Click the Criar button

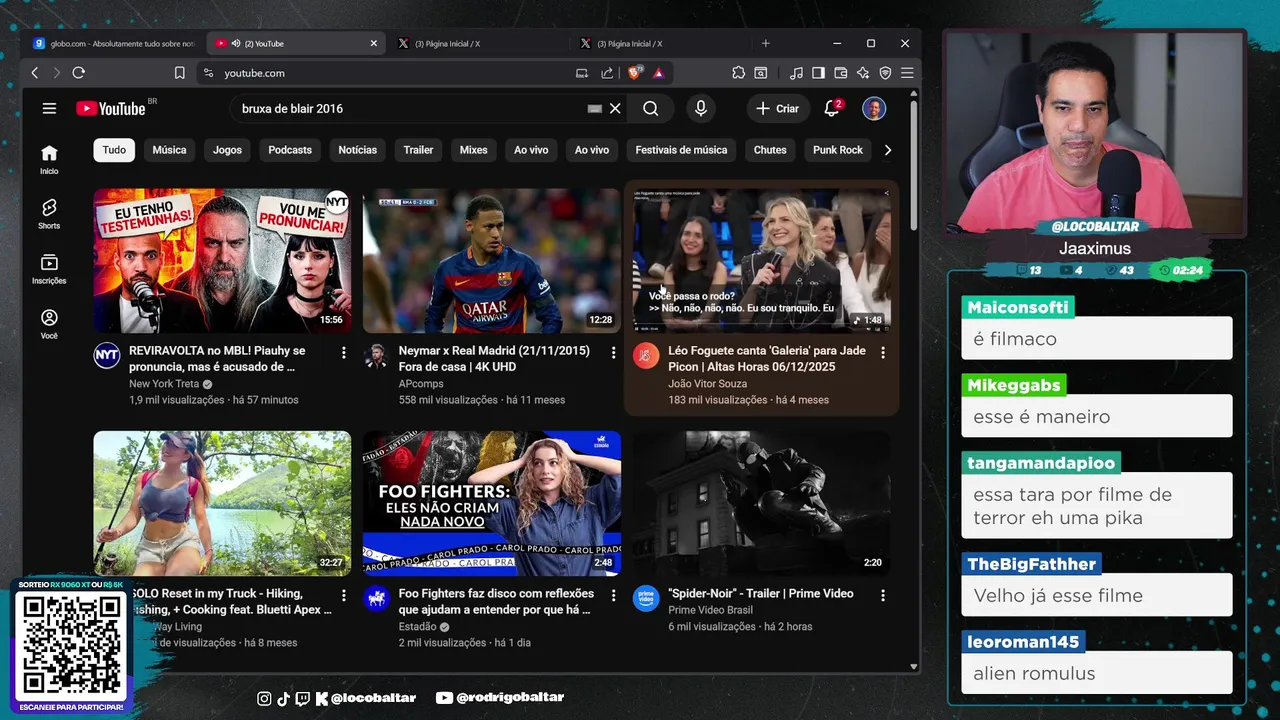777,108
